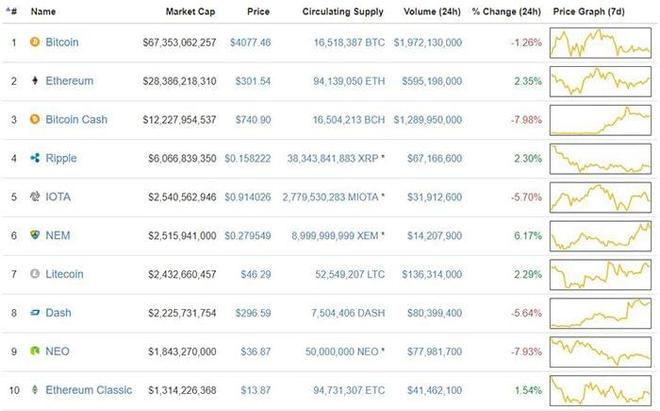Open NEM 7-day price graph

click(x=601, y=236)
